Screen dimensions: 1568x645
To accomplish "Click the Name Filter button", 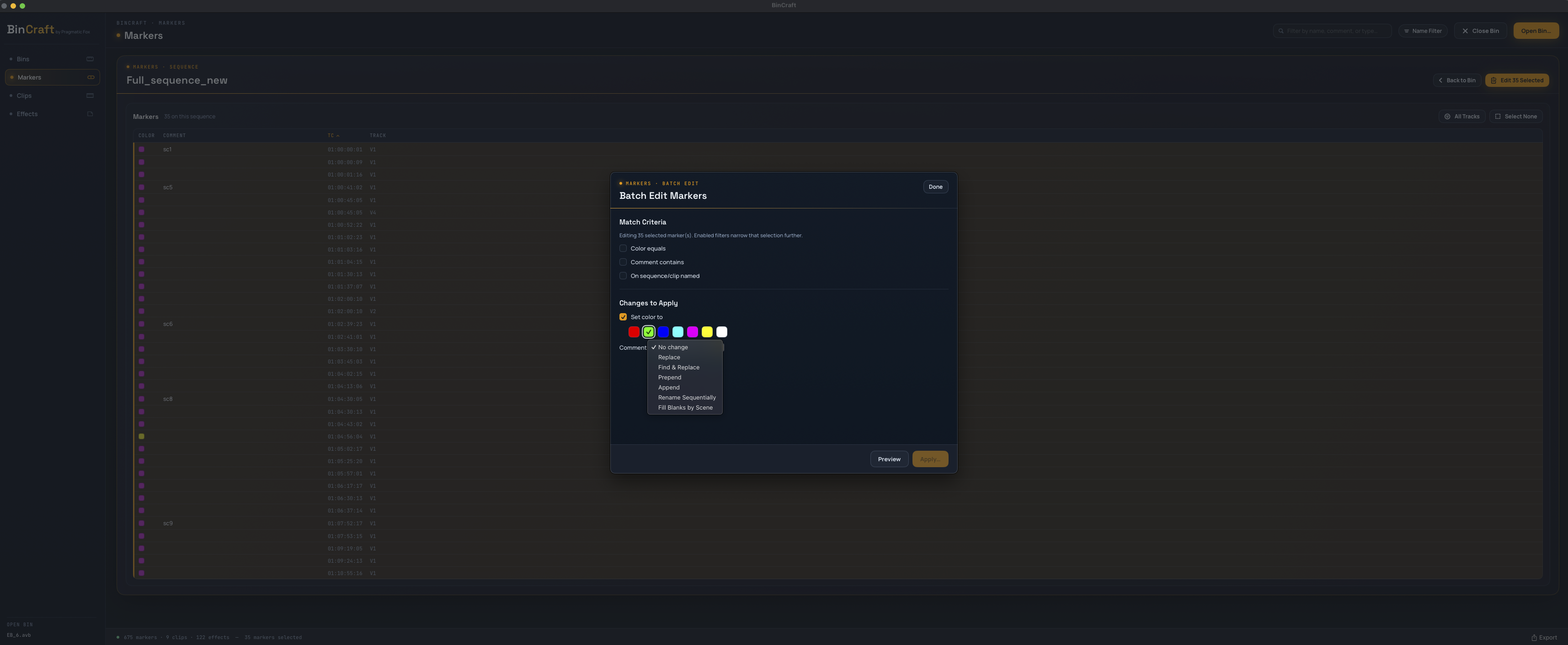I will point(1423,31).
